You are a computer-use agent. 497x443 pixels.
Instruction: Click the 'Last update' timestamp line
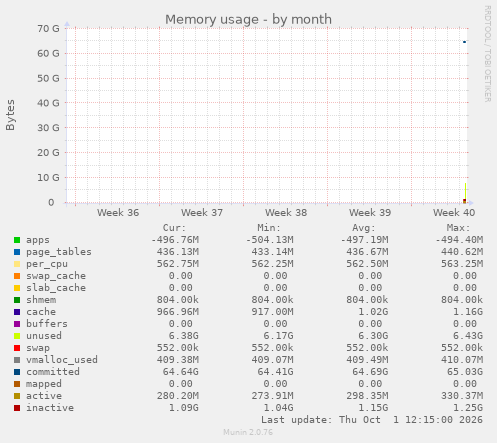pos(372,420)
